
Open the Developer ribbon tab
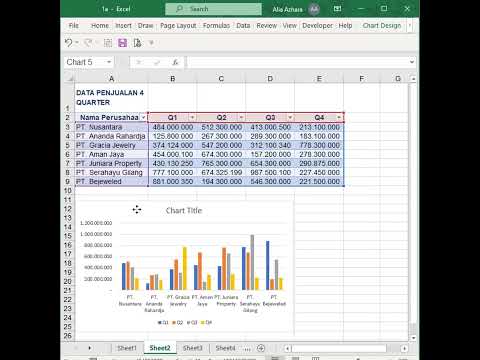tap(317, 26)
